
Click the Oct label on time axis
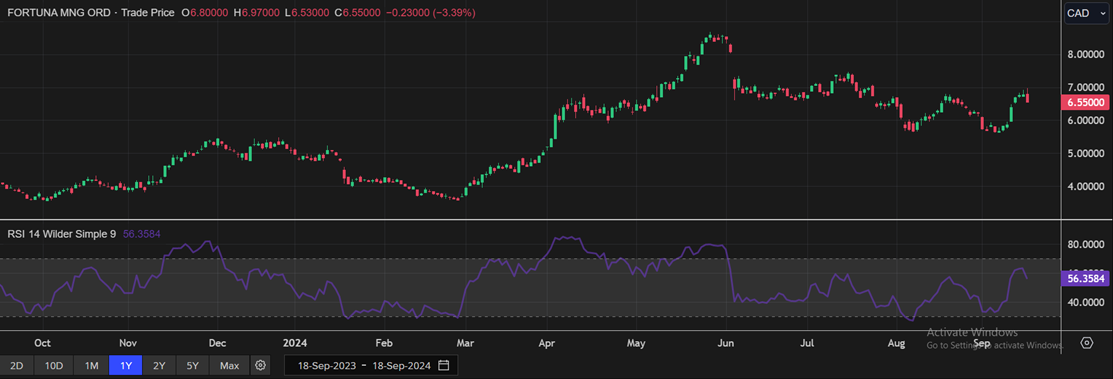43,343
